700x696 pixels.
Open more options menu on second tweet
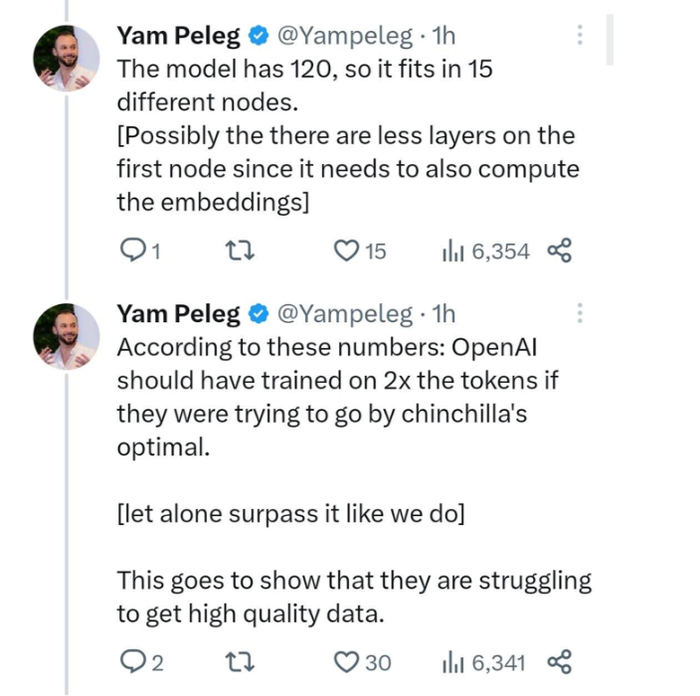pyautogui.click(x=580, y=314)
